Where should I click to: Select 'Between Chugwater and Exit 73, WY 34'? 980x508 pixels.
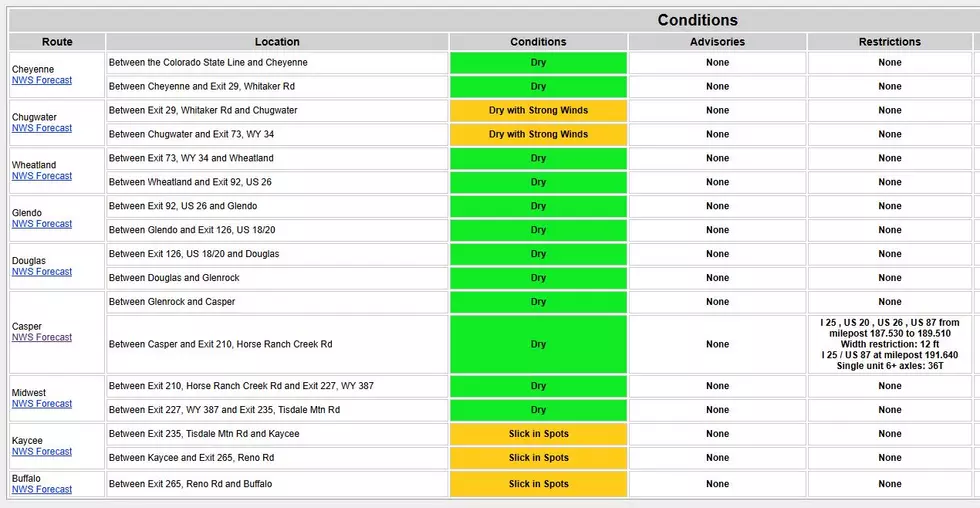tap(191, 134)
